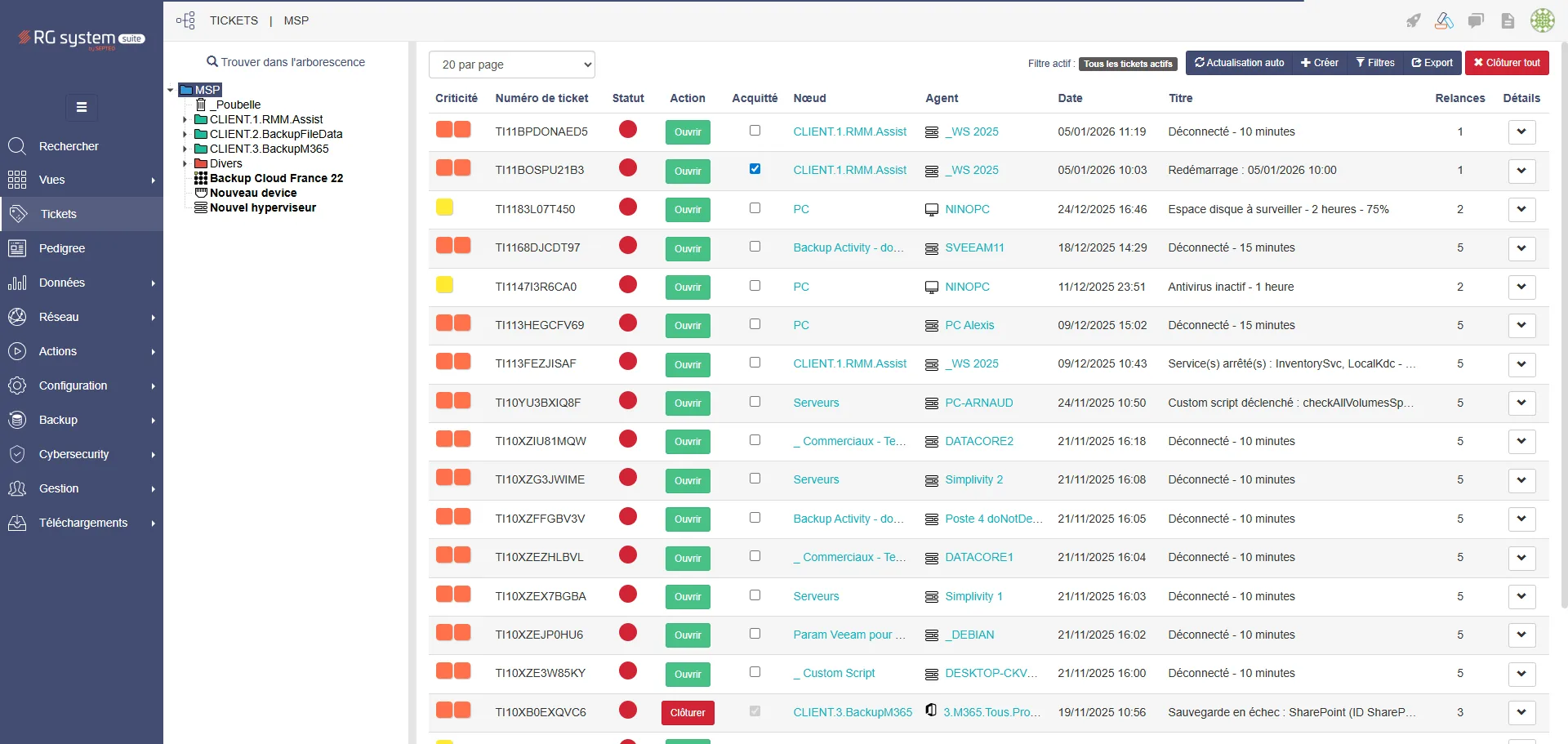Click the multicolor tools icon in top bar
1568x744 pixels.
tap(1444, 21)
